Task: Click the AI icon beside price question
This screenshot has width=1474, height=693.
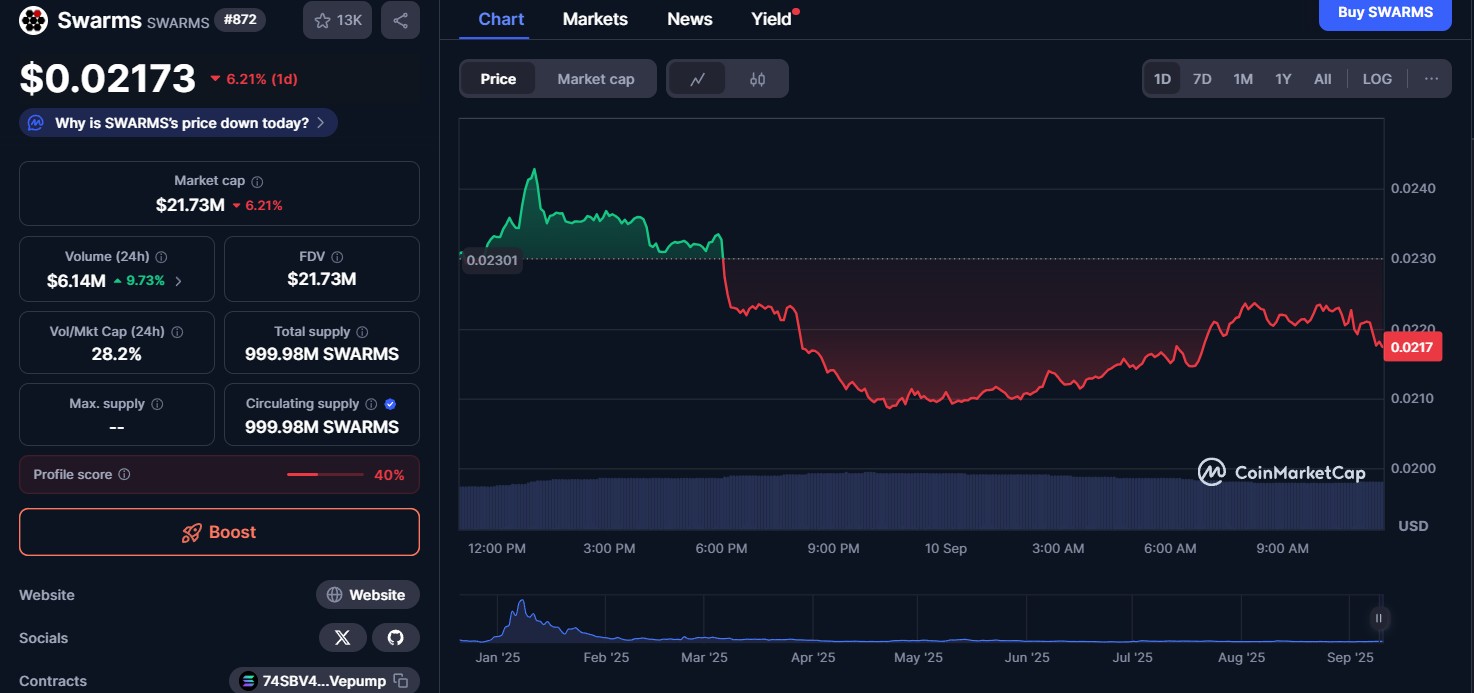Action: pyautogui.click(x=36, y=123)
